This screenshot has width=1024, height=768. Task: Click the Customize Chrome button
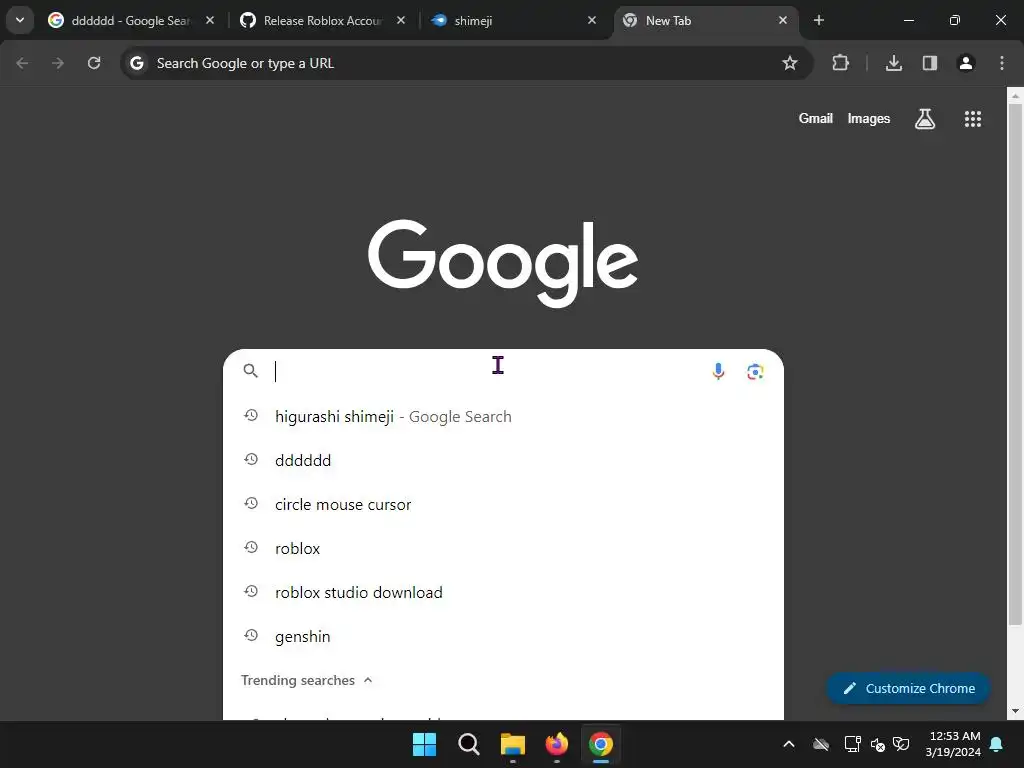[908, 688]
